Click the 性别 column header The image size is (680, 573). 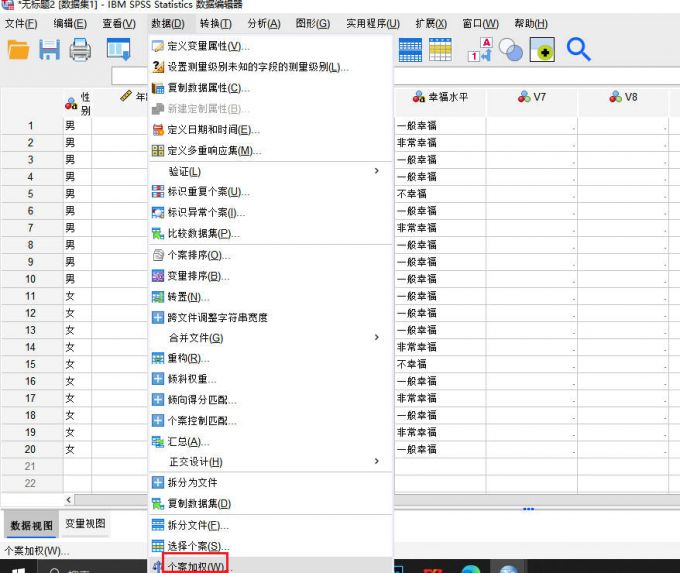pos(78,103)
